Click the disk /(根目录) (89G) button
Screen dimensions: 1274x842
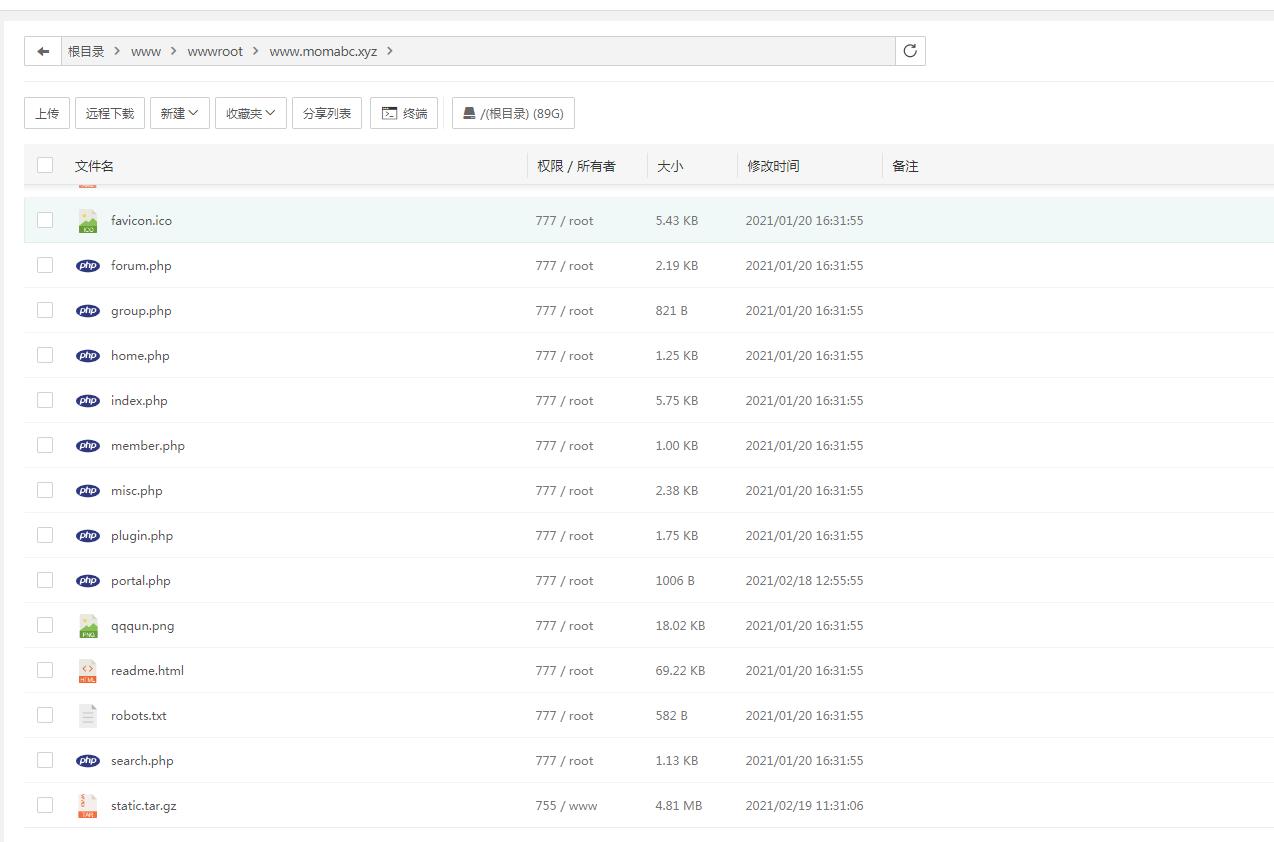pos(513,113)
